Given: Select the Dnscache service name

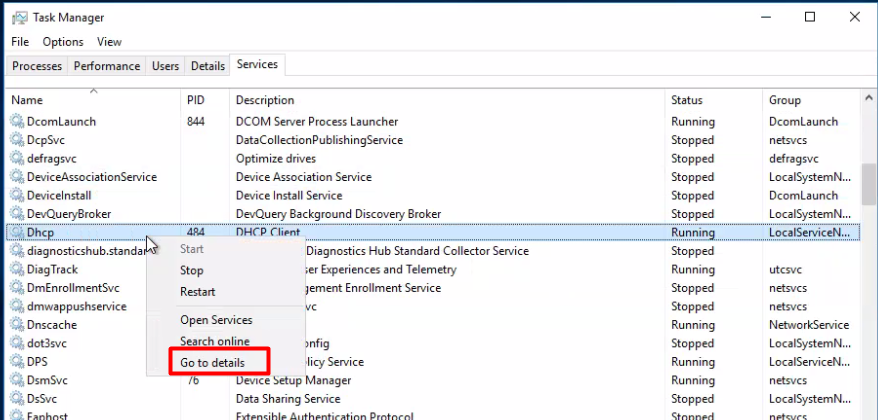Looking at the screenshot, I should pyautogui.click(x=52, y=325).
